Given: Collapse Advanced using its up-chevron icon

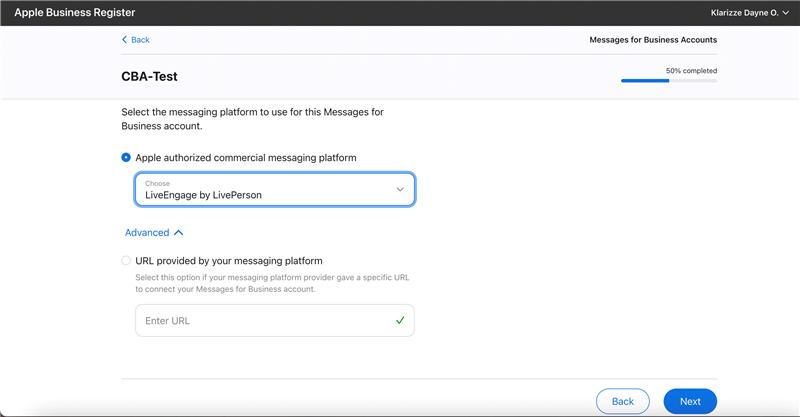Looking at the screenshot, I should pos(178,233).
